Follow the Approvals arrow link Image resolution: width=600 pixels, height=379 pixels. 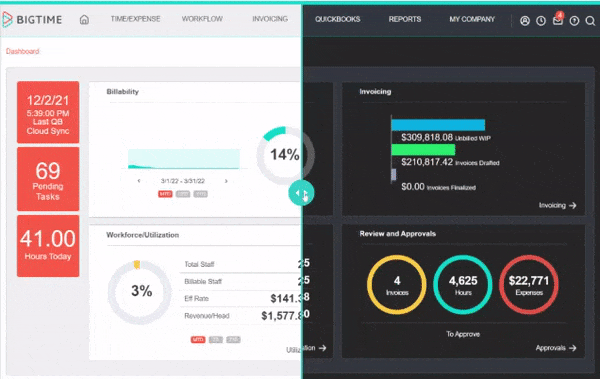tap(556, 348)
